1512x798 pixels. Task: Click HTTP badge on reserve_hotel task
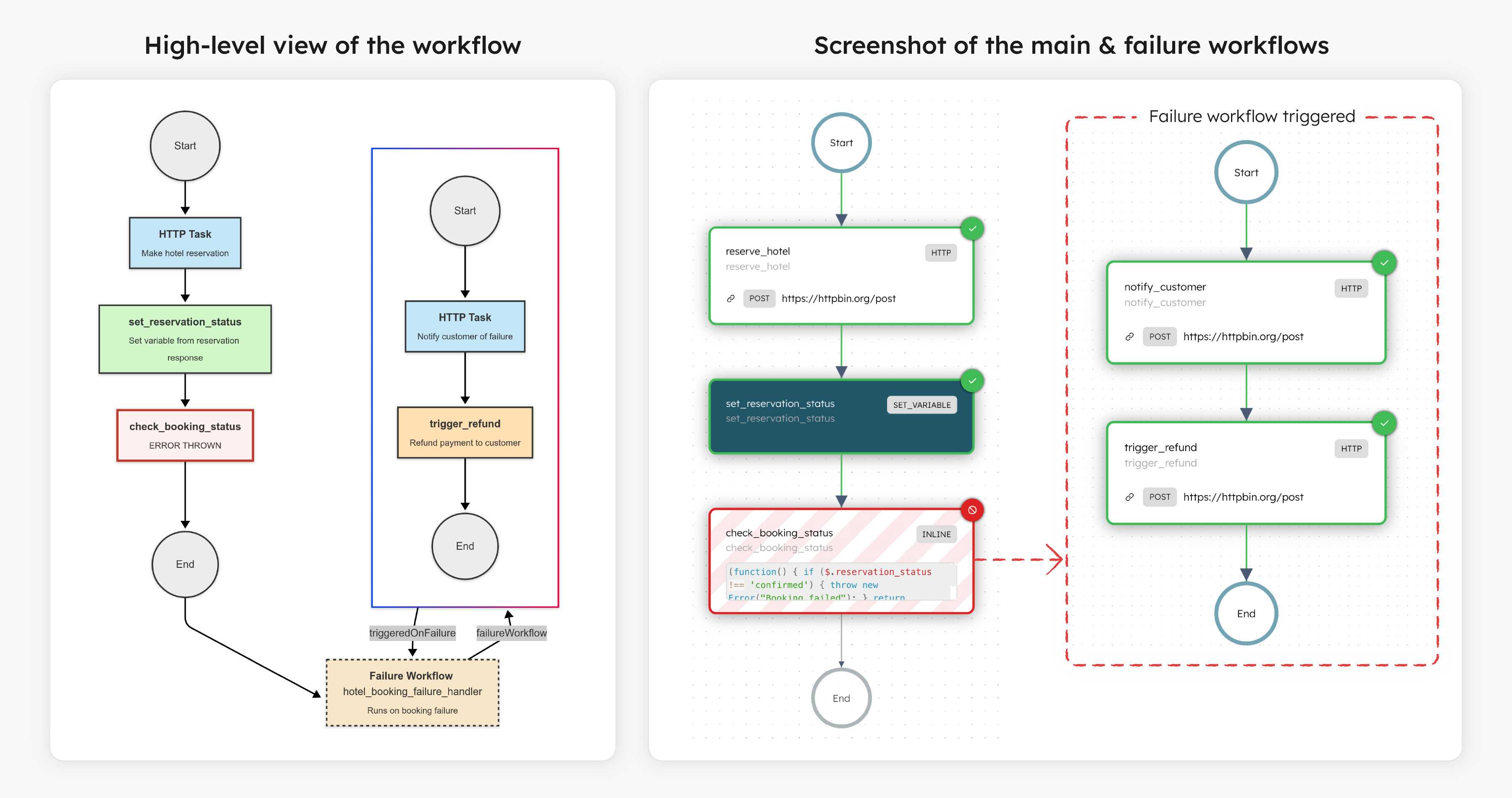(x=941, y=253)
